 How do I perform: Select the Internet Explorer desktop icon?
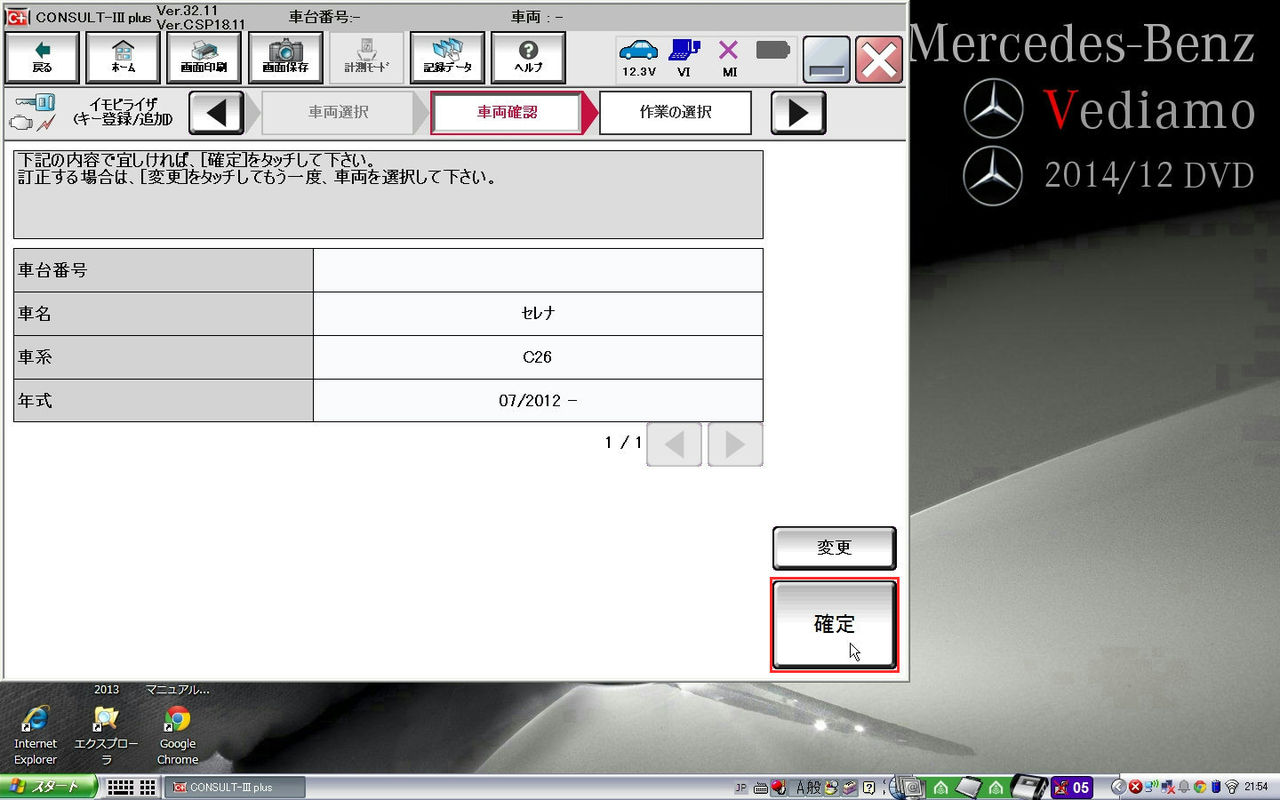click(x=35, y=735)
